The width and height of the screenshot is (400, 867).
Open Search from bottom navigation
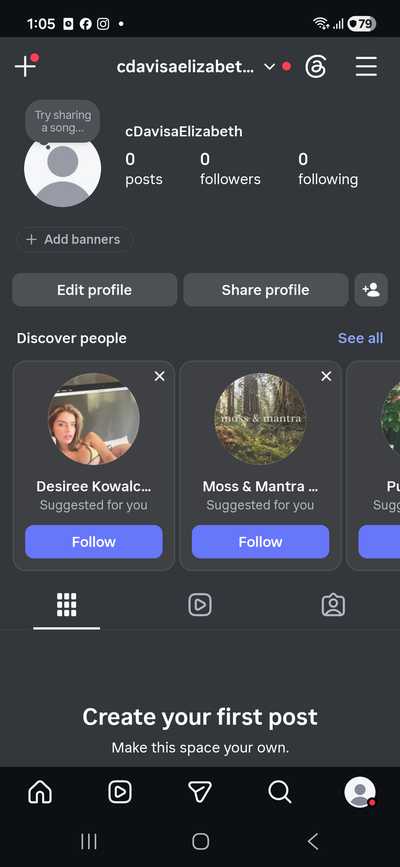pos(280,792)
